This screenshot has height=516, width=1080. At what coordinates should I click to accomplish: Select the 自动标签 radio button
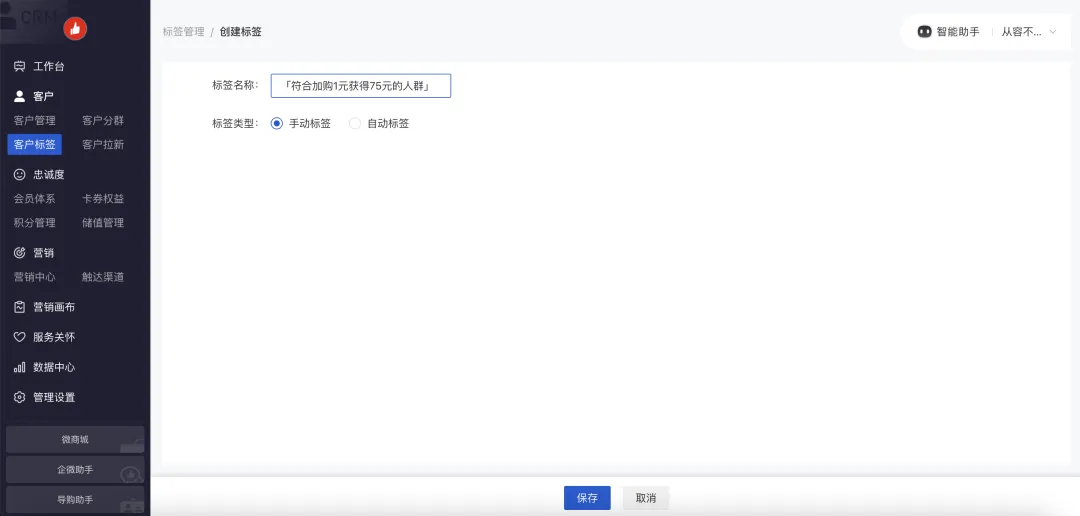coord(354,124)
